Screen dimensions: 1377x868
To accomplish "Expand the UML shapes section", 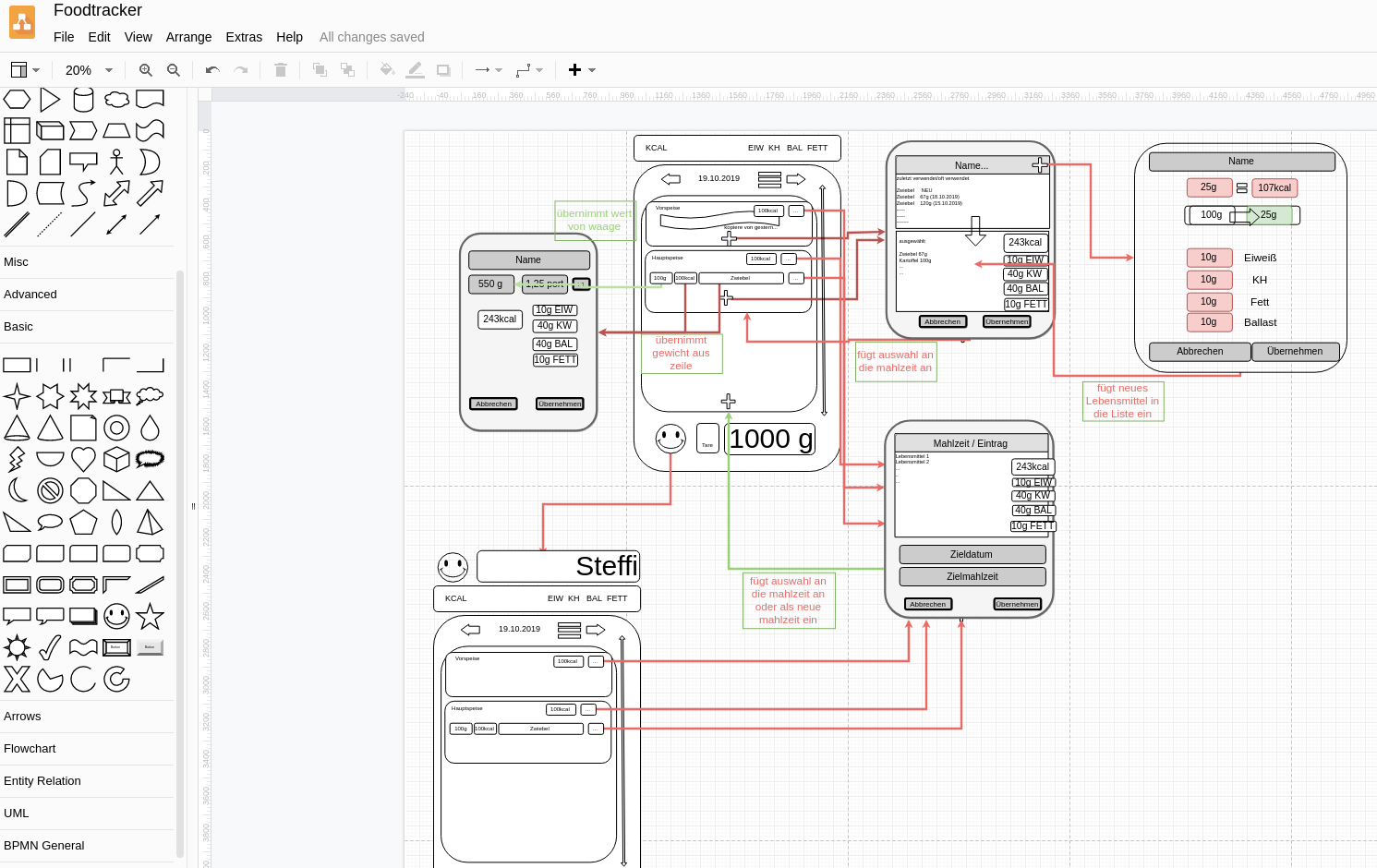I will pos(87,814).
